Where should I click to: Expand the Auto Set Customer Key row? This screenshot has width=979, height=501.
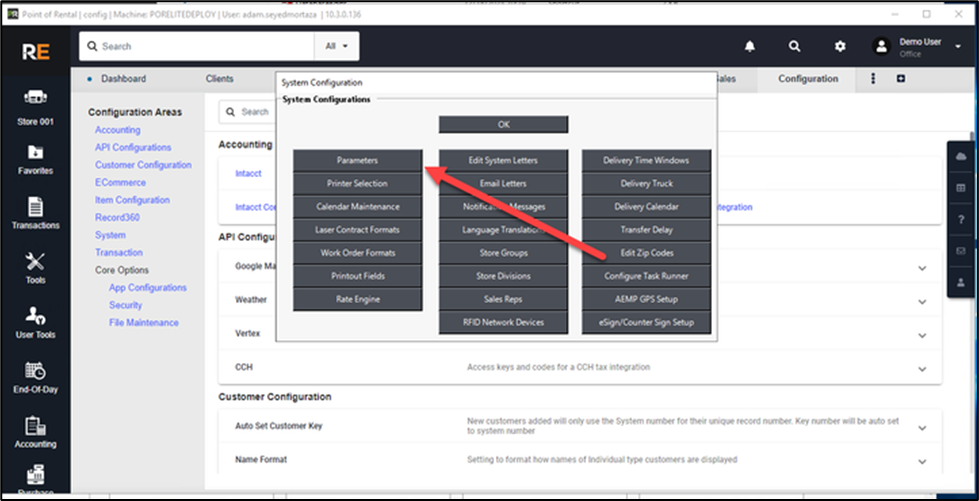pos(921,427)
